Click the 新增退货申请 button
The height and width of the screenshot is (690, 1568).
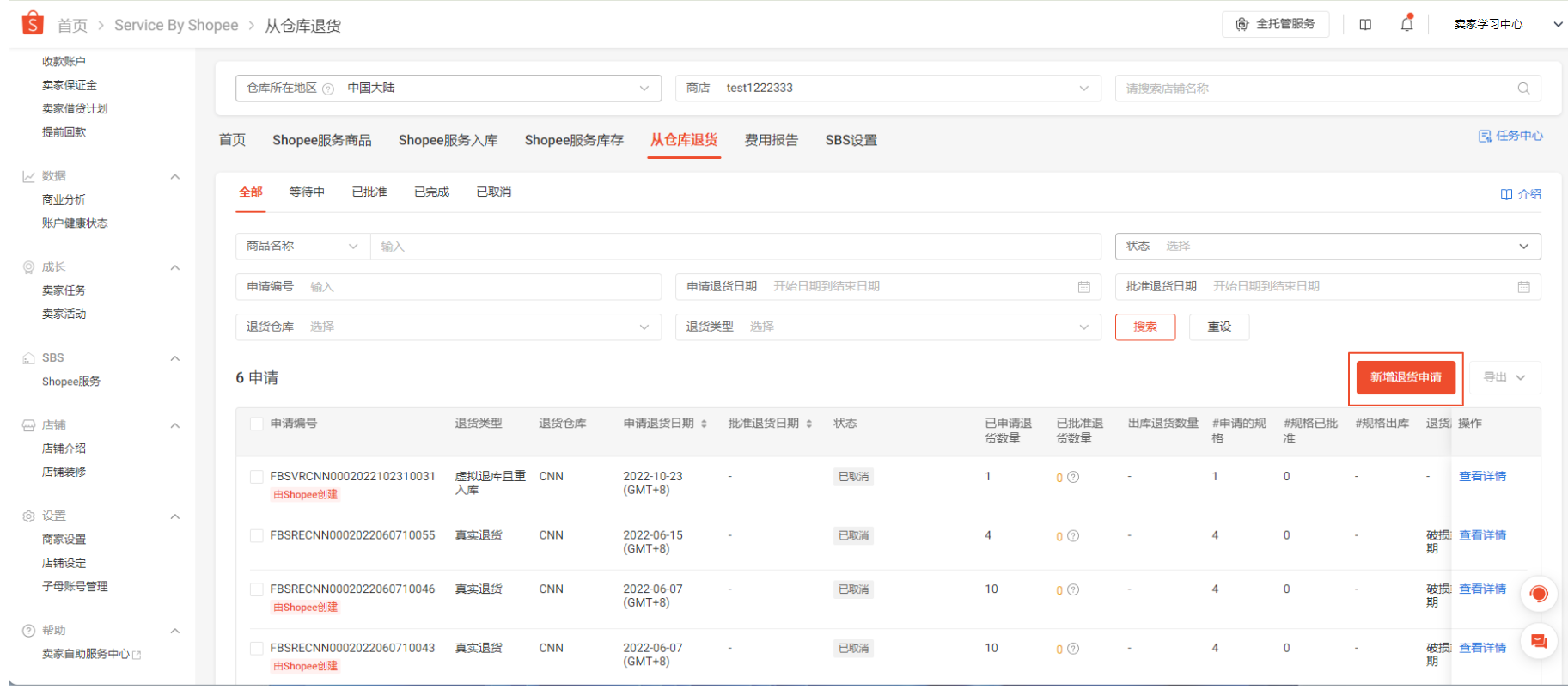pyautogui.click(x=1406, y=377)
